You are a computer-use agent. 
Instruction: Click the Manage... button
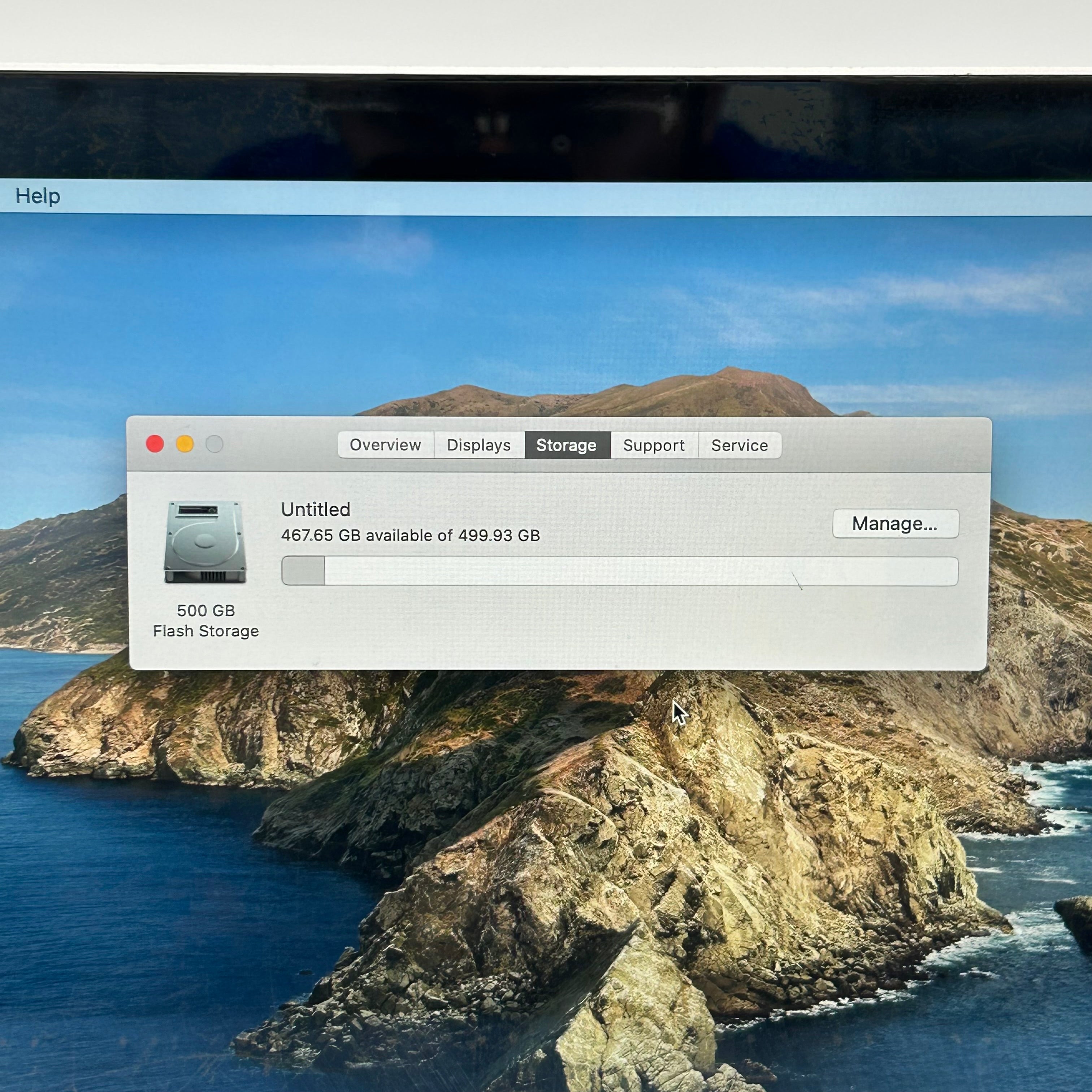pyautogui.click(x=895, y=523)
